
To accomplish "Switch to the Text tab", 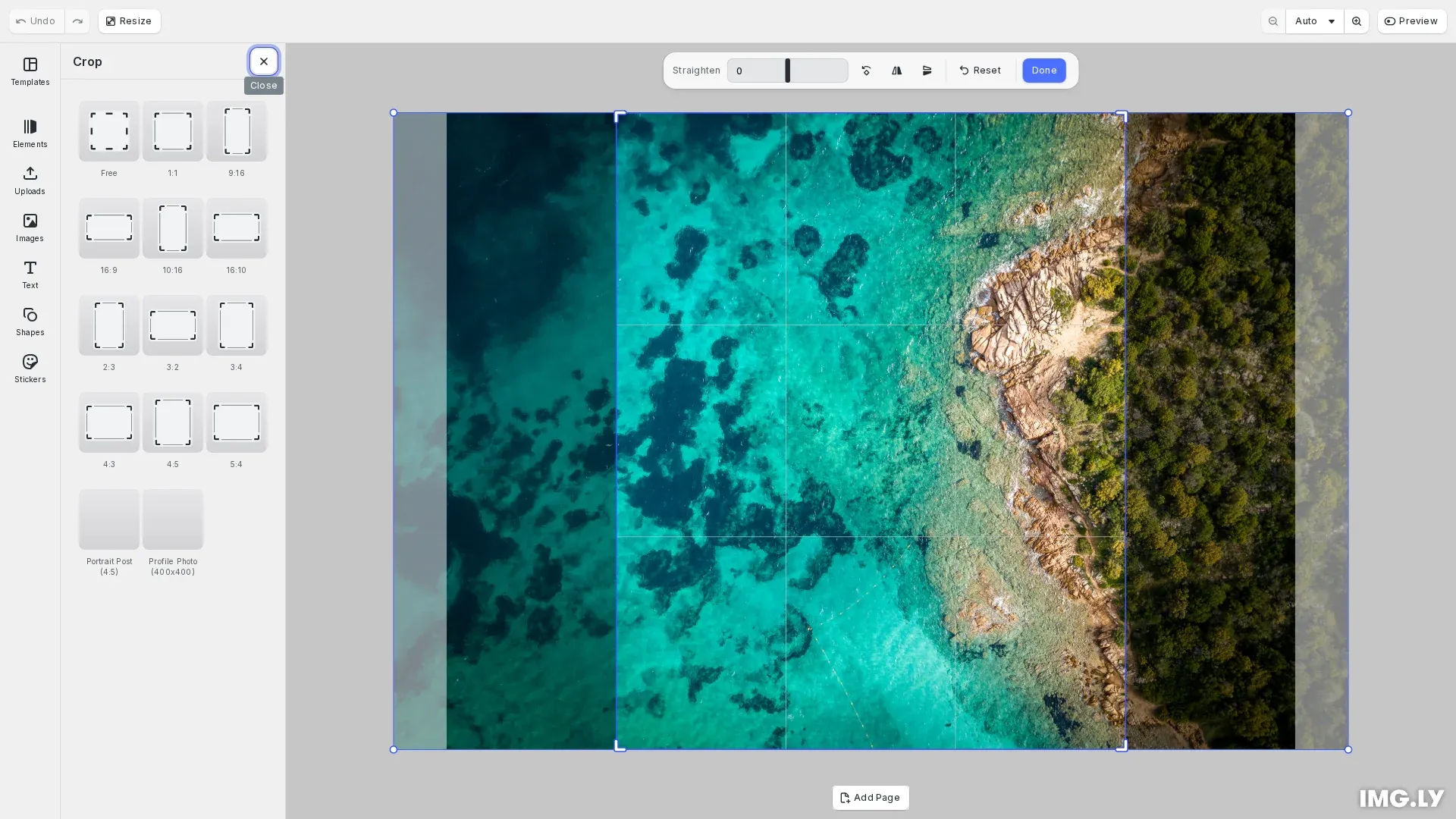I will (x=30, y=275).
